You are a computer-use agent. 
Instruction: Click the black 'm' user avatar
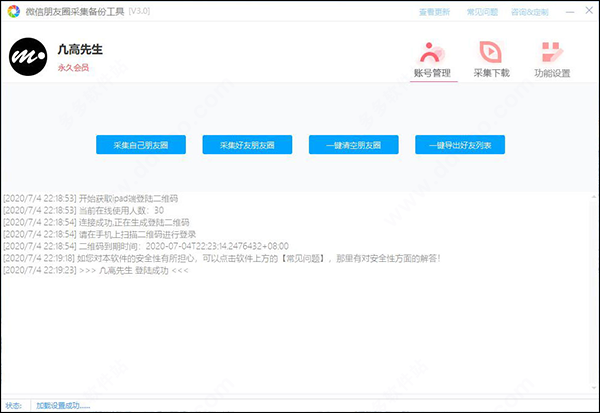[28, 57]
